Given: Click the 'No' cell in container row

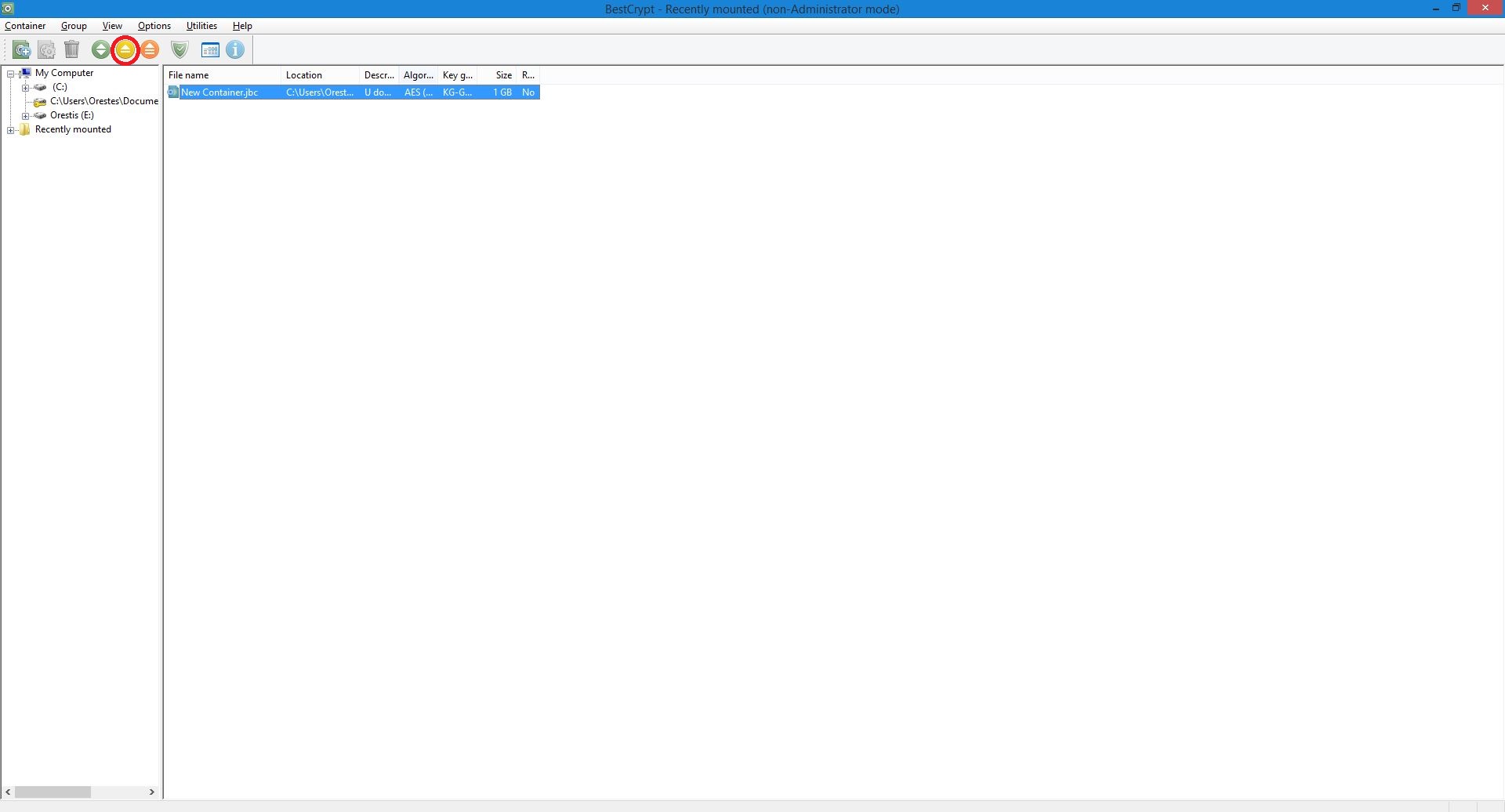Looking at the screenshot, I should 528,92.
